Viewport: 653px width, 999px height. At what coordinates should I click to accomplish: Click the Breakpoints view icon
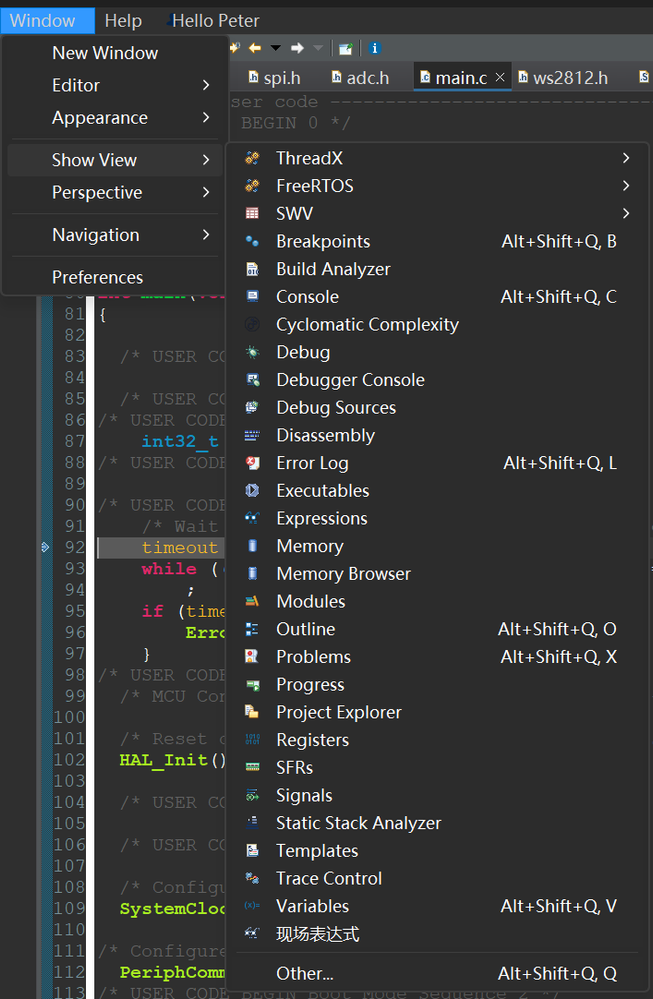click(x=253, y=241)
